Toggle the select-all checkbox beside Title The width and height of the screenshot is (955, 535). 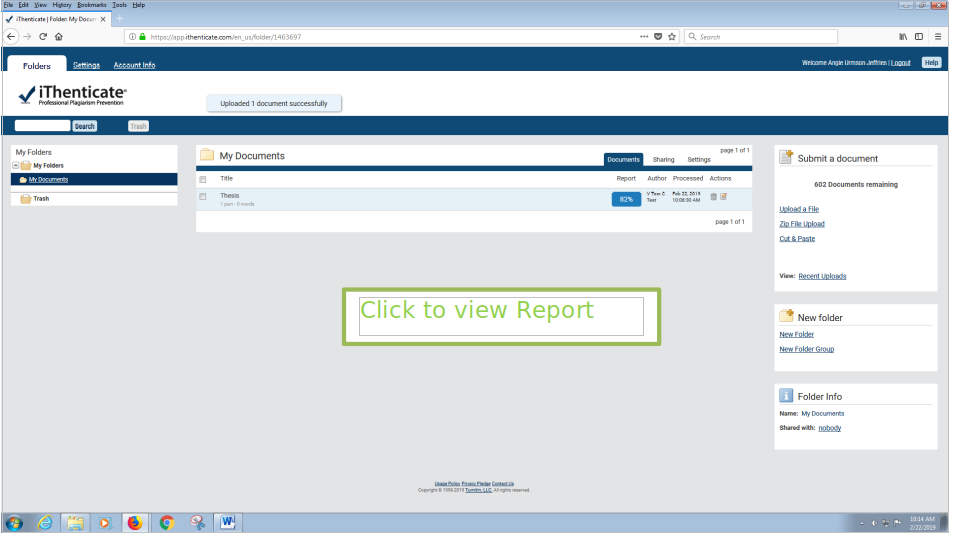pyautogui.click(x=203, y=179)
